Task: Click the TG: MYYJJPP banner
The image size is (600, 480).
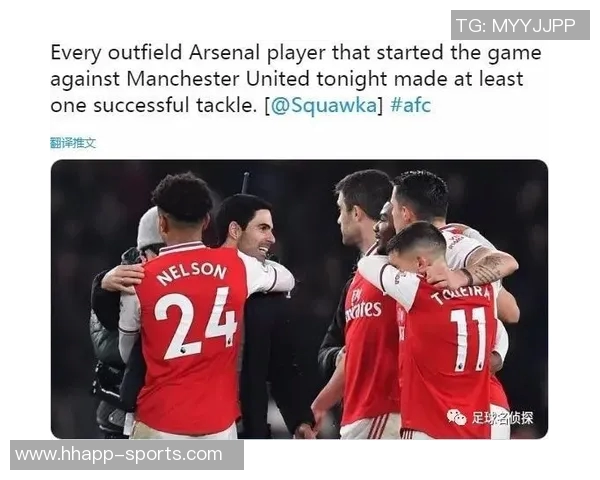Action: 520,25
